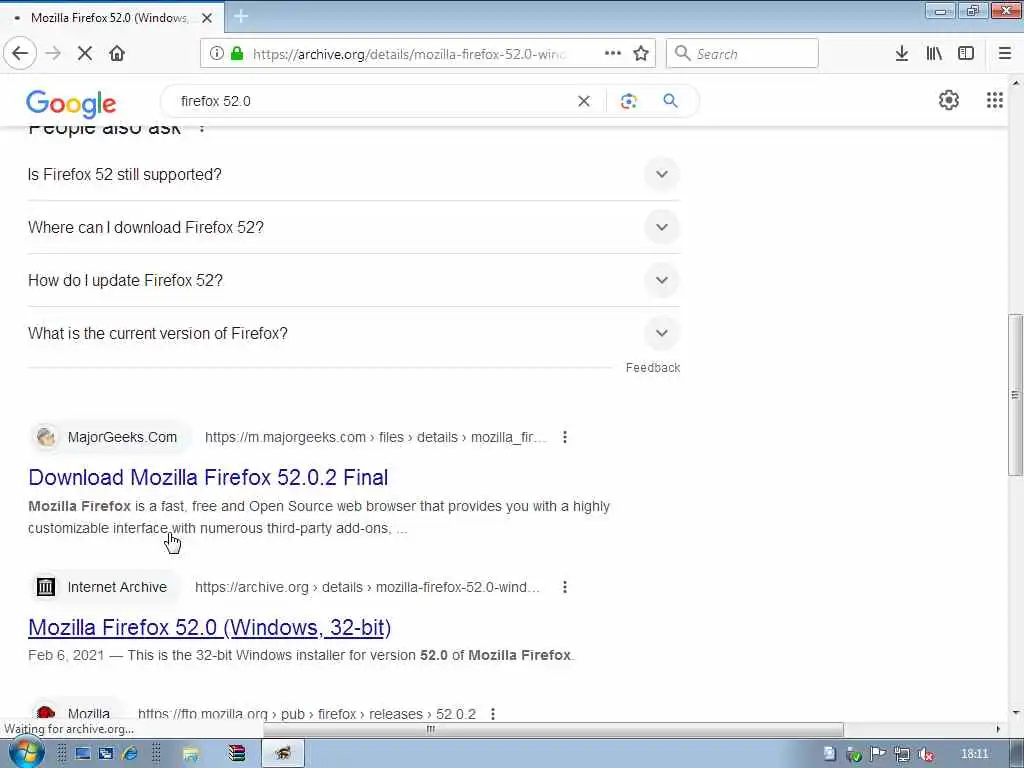This screenshot has height=768, width=1024.
Task: Open the Firefox downloads panel
Action: 902,54
